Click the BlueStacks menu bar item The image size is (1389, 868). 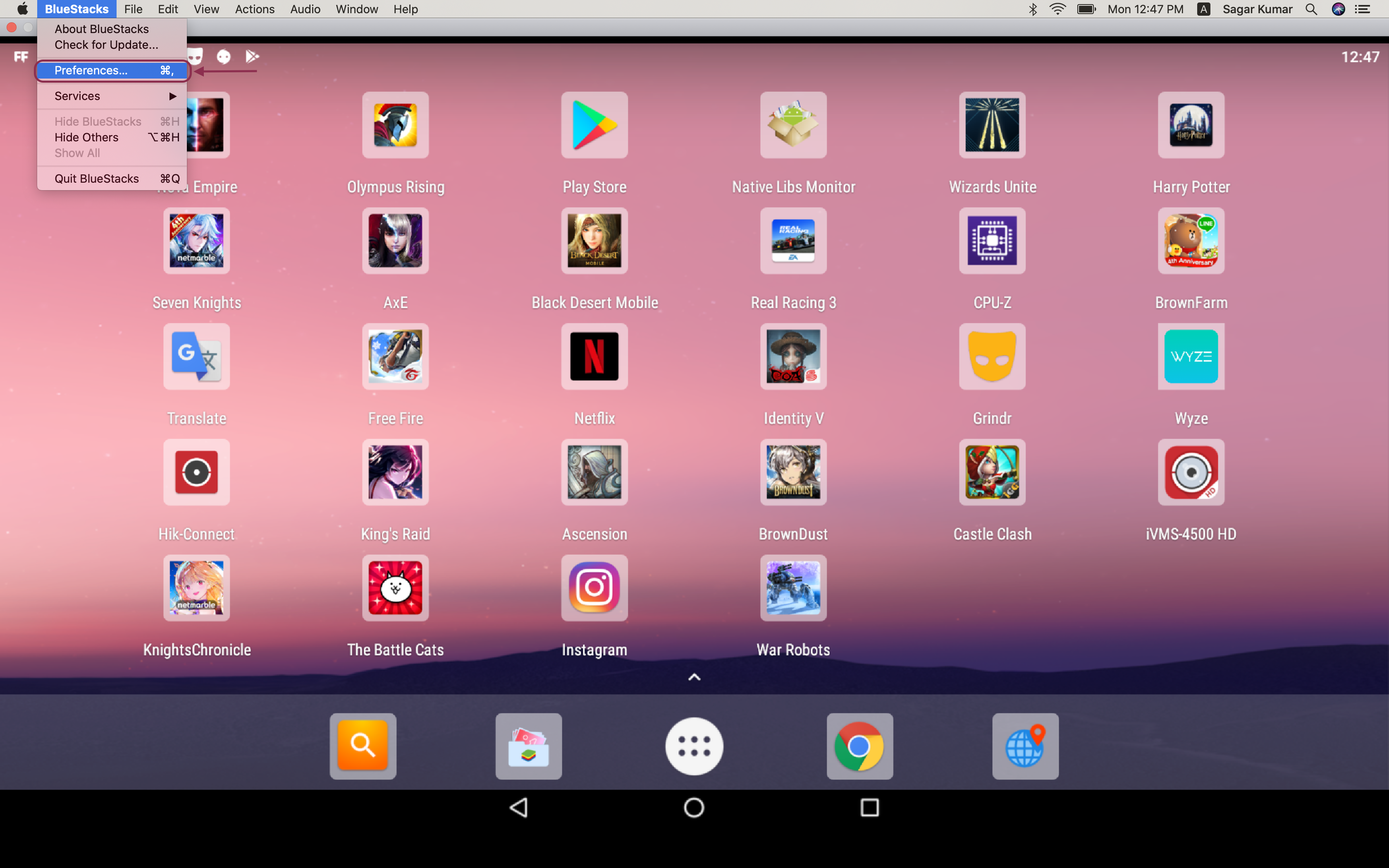point(76,9)
